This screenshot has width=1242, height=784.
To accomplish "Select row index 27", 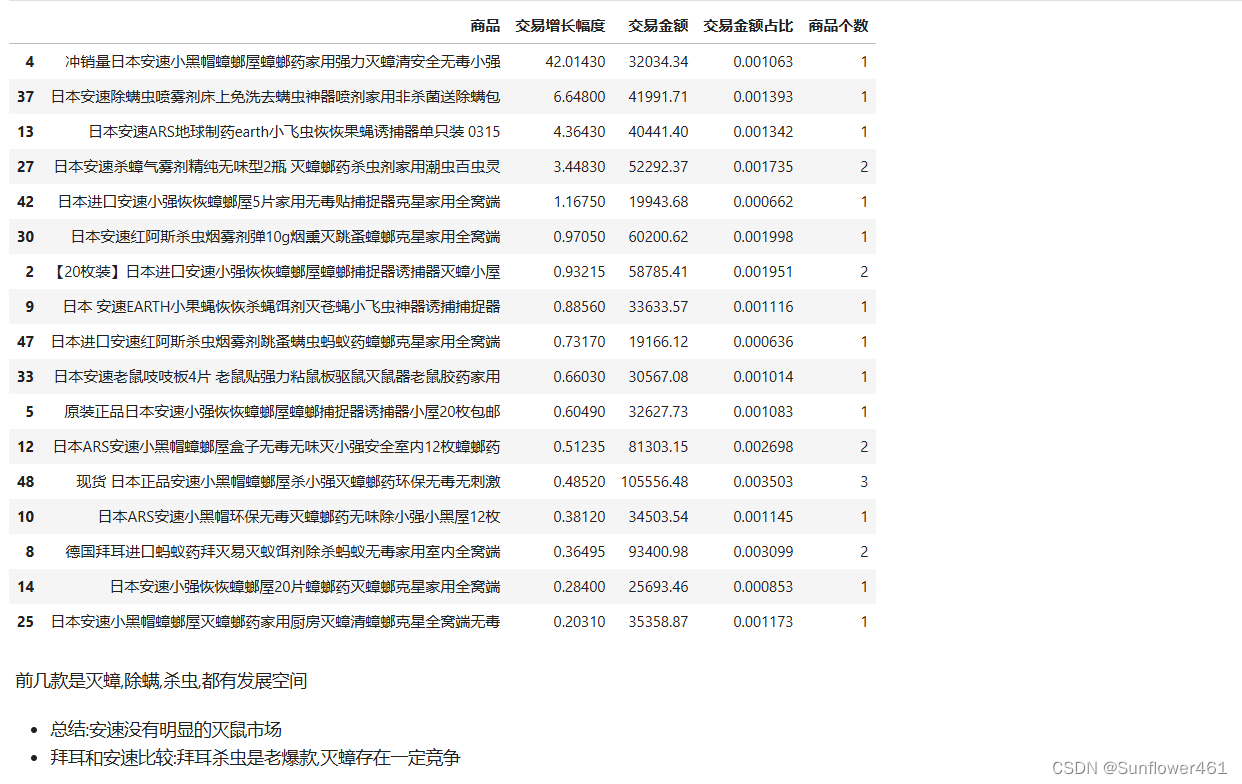I will (x=26, y=167).
